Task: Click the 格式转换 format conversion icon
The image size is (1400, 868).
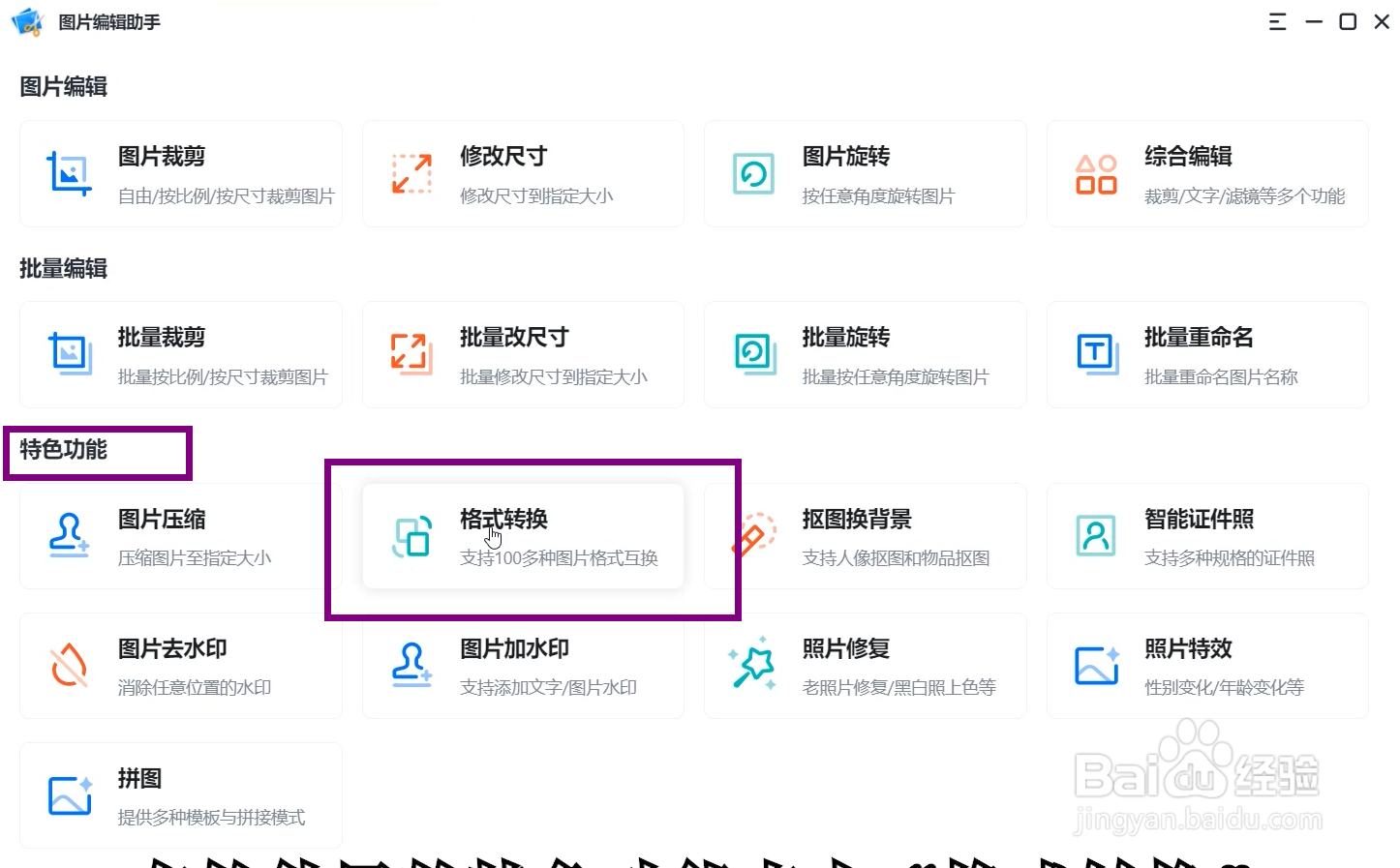Action: coord(411,536)
